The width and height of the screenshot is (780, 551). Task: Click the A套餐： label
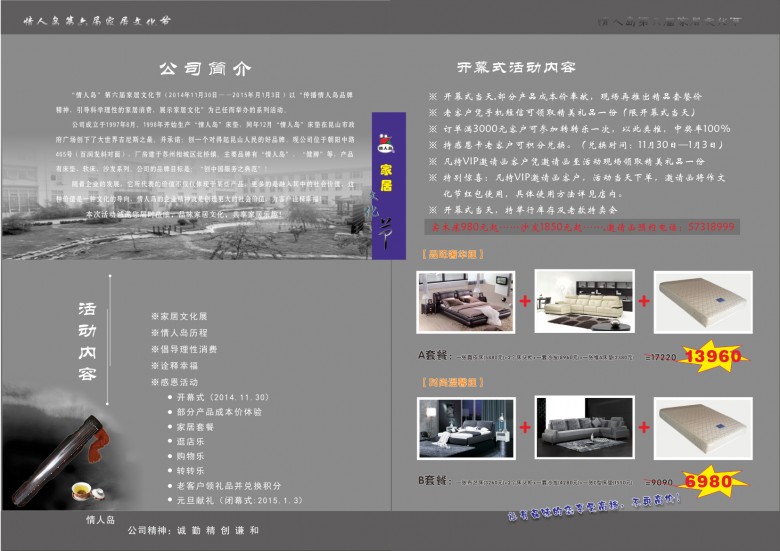435,356
